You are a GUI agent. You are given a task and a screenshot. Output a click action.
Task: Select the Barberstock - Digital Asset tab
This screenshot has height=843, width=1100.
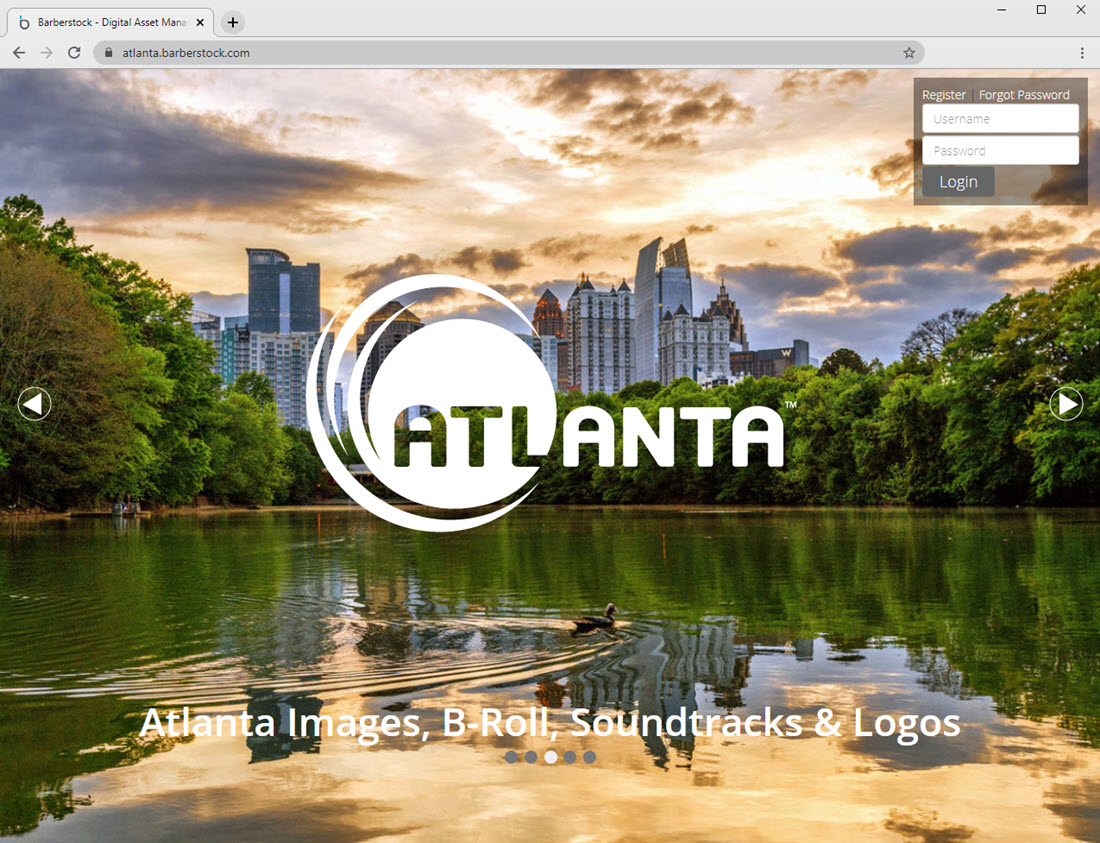[111, 22]
